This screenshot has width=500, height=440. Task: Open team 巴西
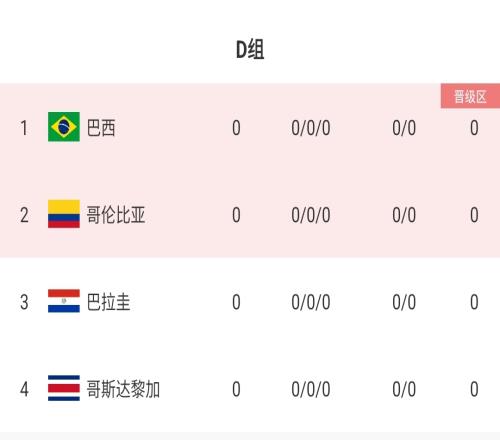tap(101, 128)
